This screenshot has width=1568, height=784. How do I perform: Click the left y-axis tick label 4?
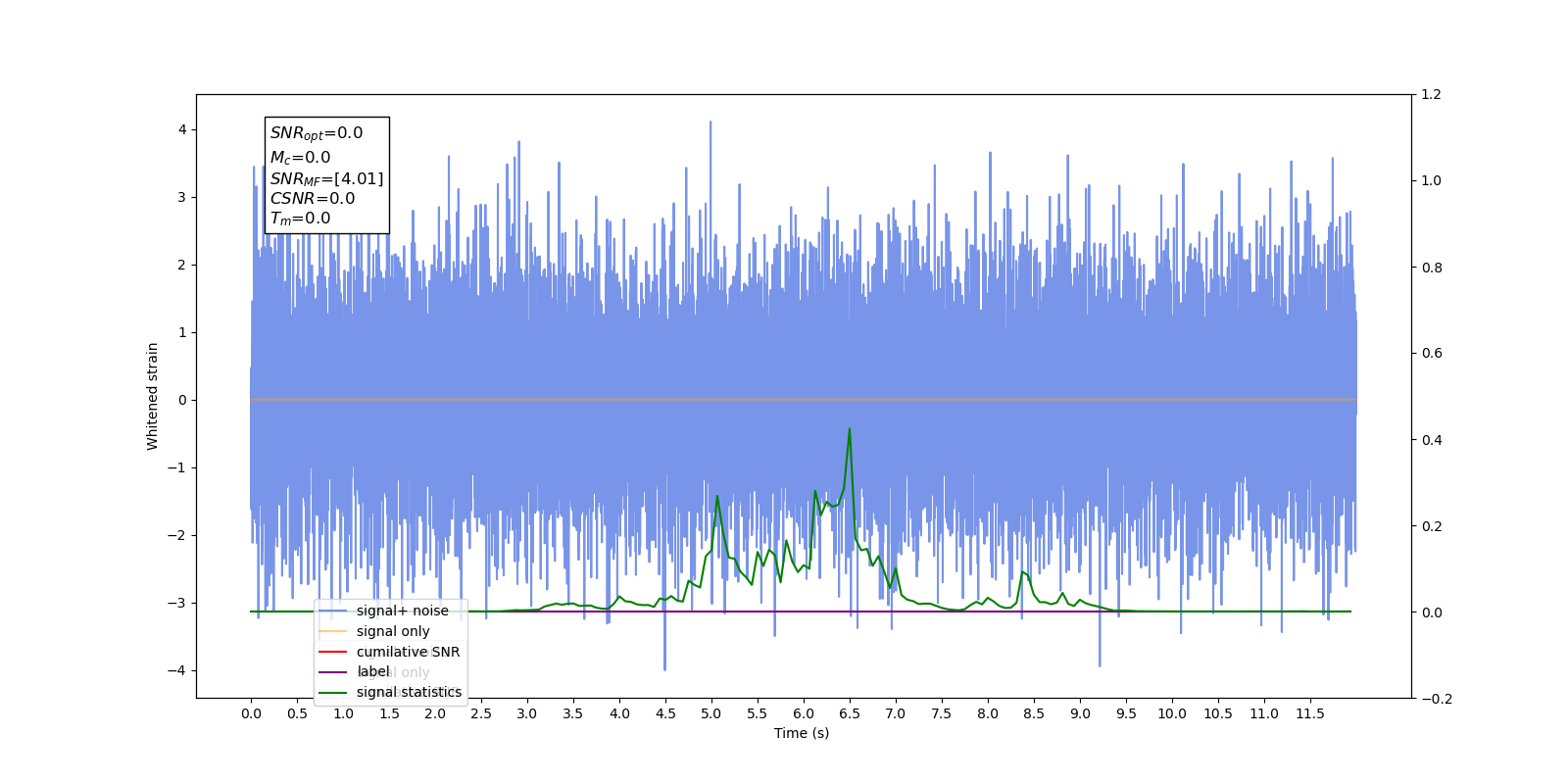(182, 129)
